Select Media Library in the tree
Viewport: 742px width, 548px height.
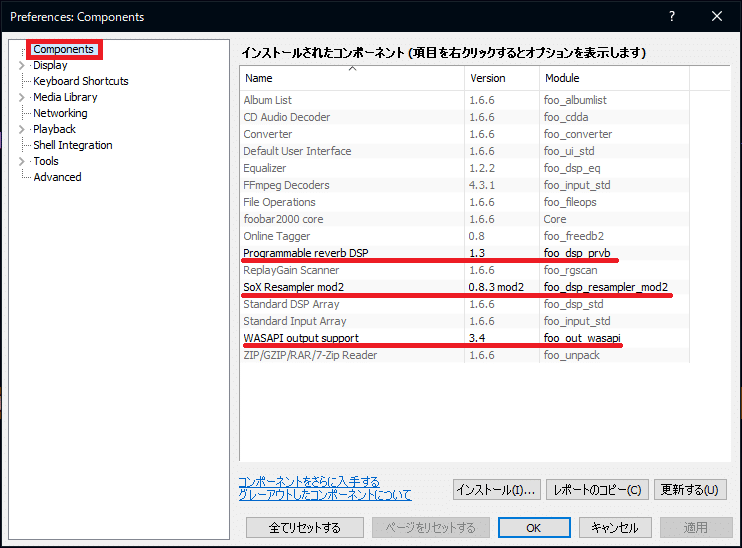click(65, 97)
